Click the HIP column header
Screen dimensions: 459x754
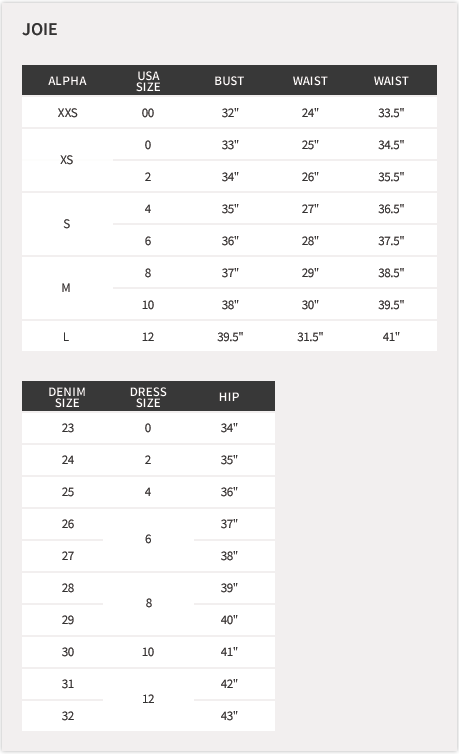229,397
